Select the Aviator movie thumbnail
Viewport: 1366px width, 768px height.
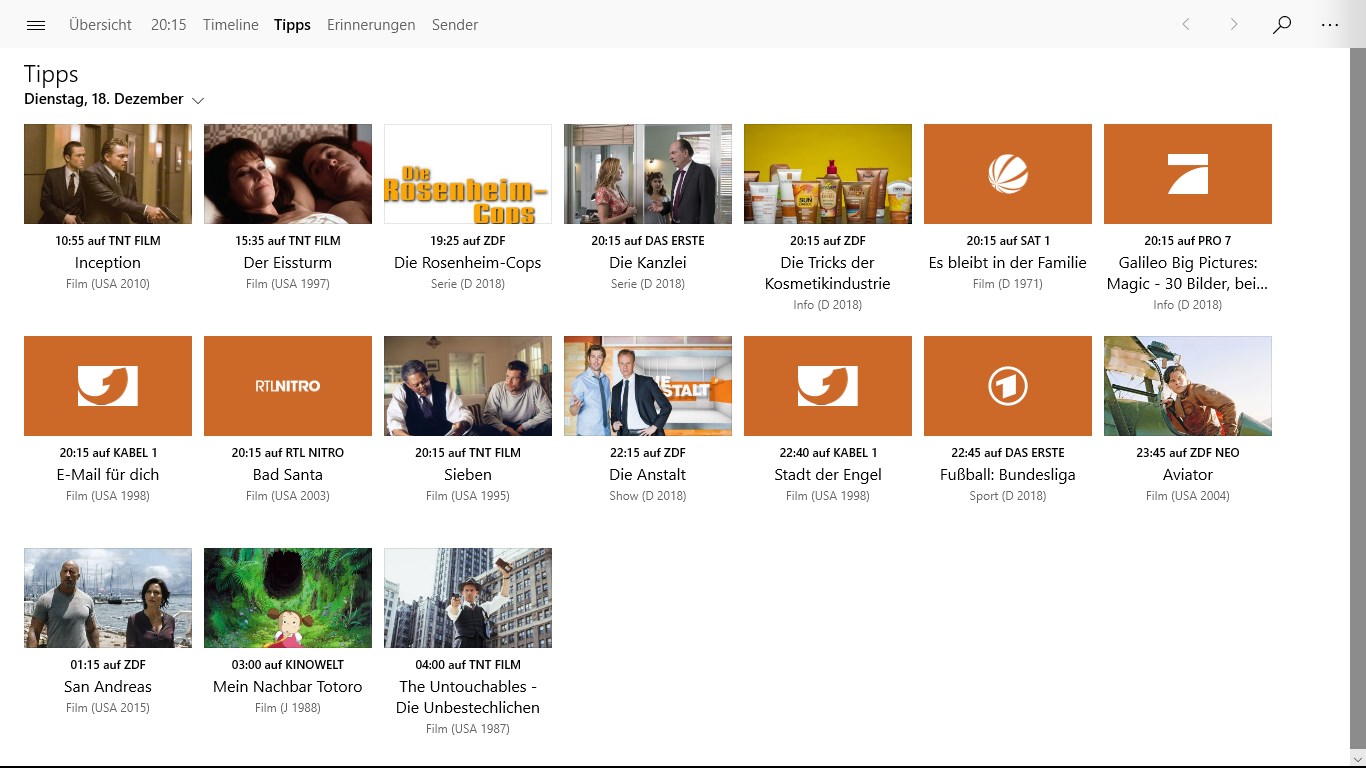[x=1188, y=386]
